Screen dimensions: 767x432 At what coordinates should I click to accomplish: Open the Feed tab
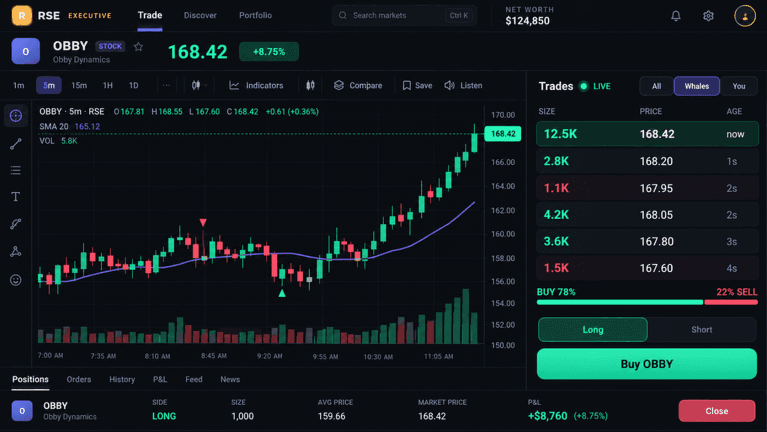(194, 379)
